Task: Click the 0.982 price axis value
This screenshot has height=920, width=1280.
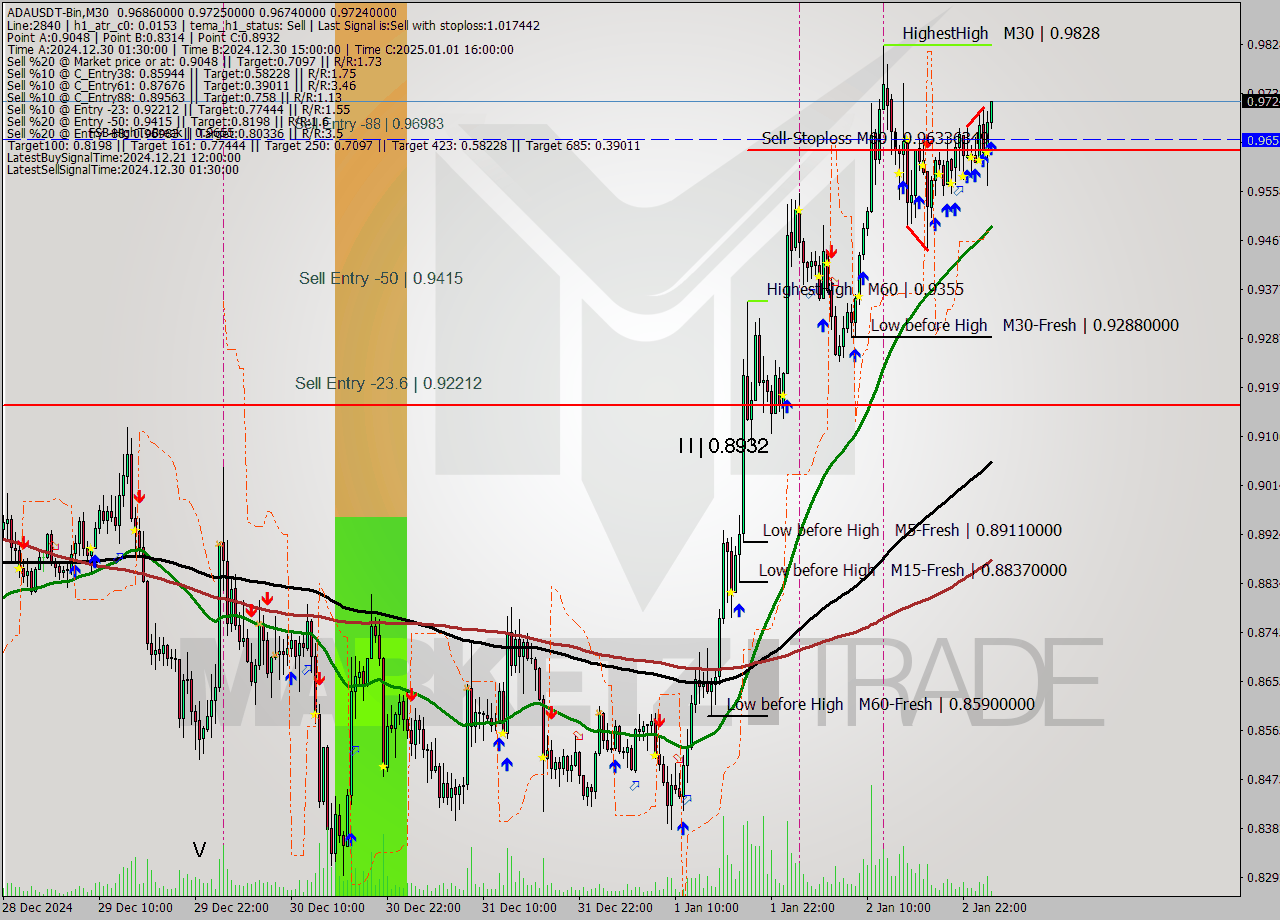Action: [1261, 44]
